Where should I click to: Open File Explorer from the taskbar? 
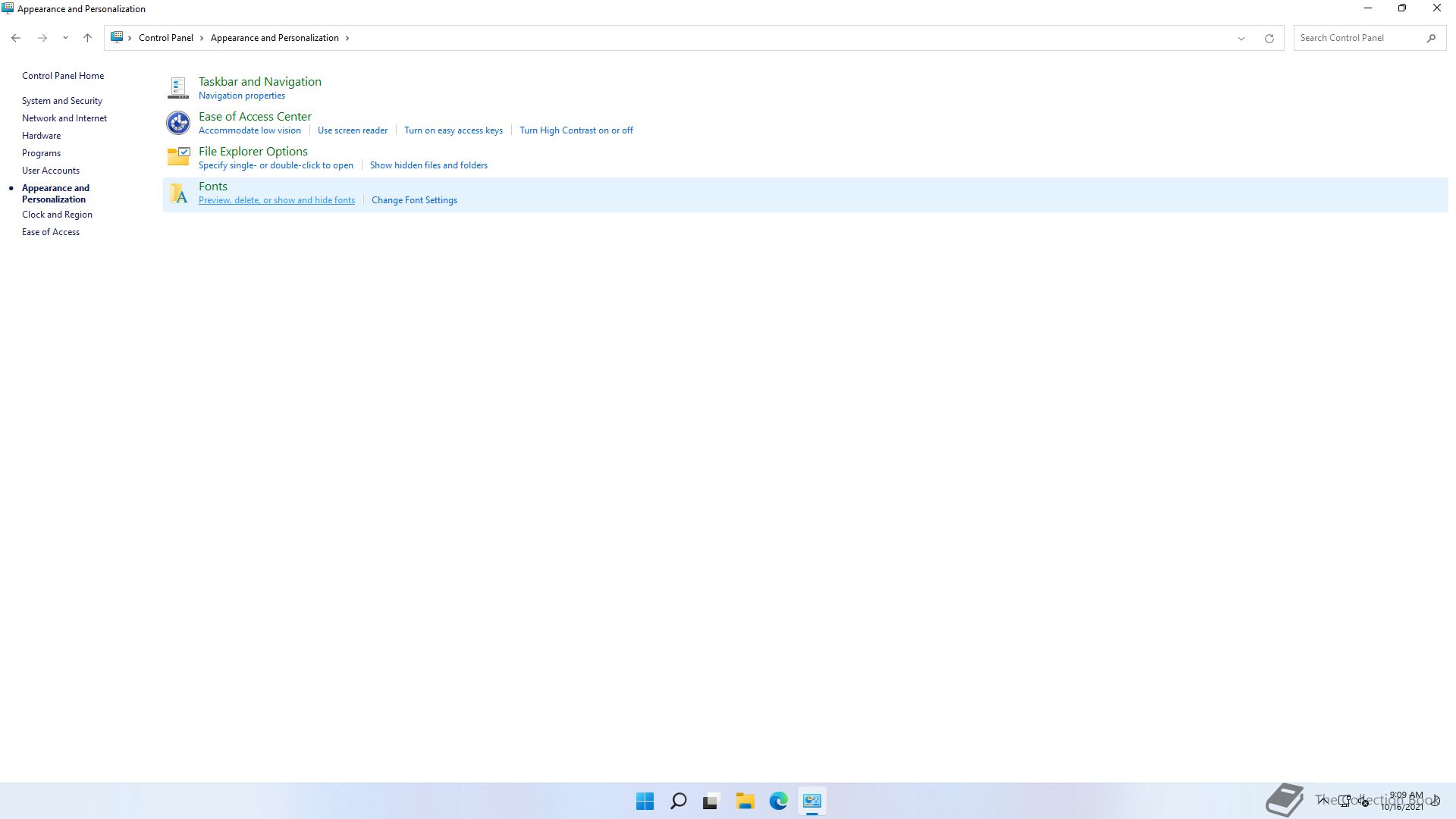point(745,801)
